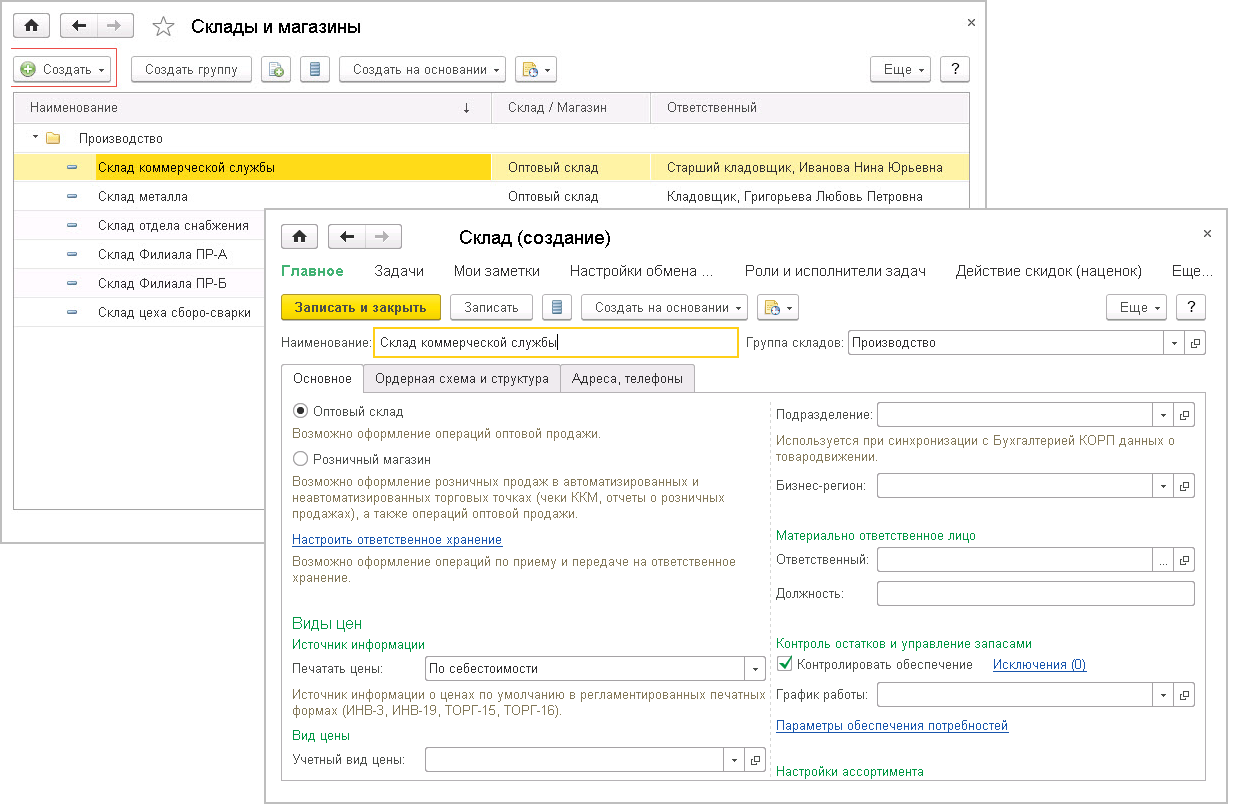The image size is (1237, 807).
Task: Follow the Настроить ответственное хранение link
Action: pos(397,540)
